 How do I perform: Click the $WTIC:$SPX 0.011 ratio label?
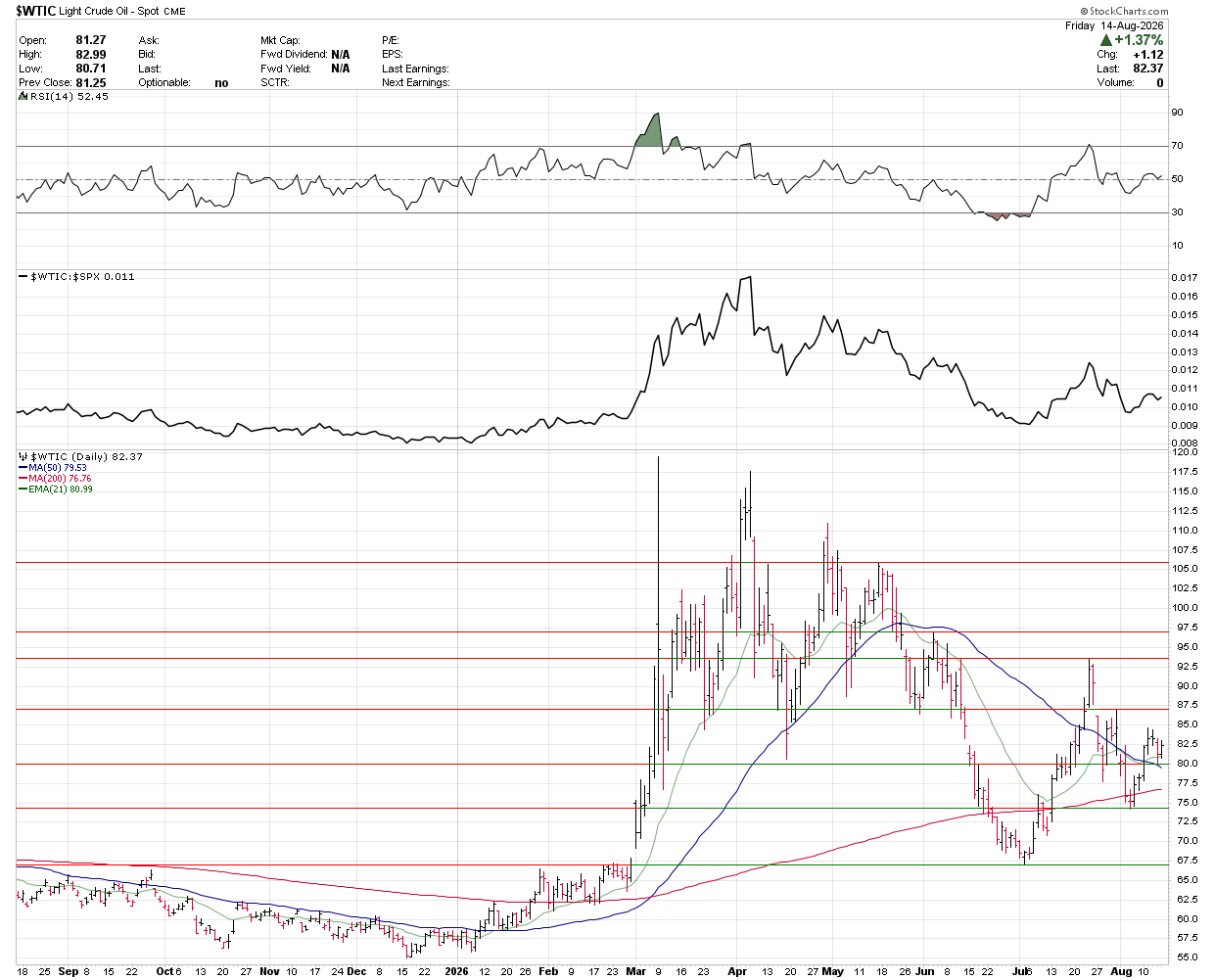pyautogui.click(x=83, y=277)
